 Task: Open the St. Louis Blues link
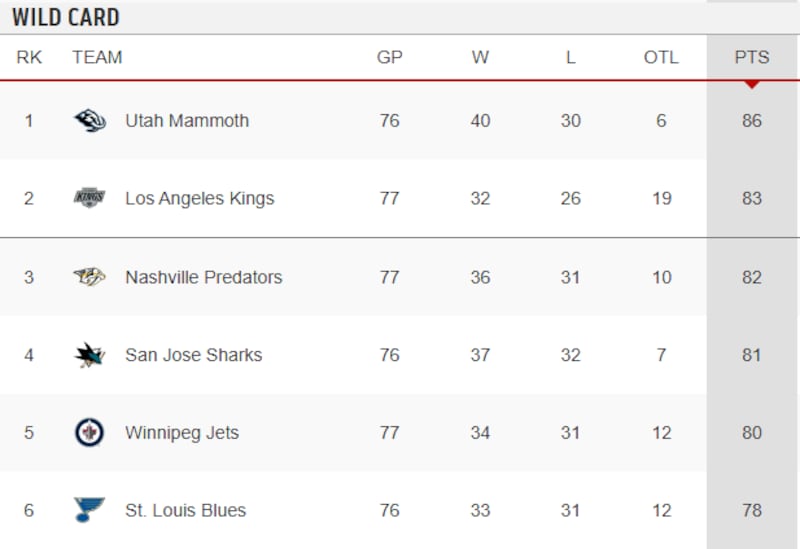(x=185, y=510)
